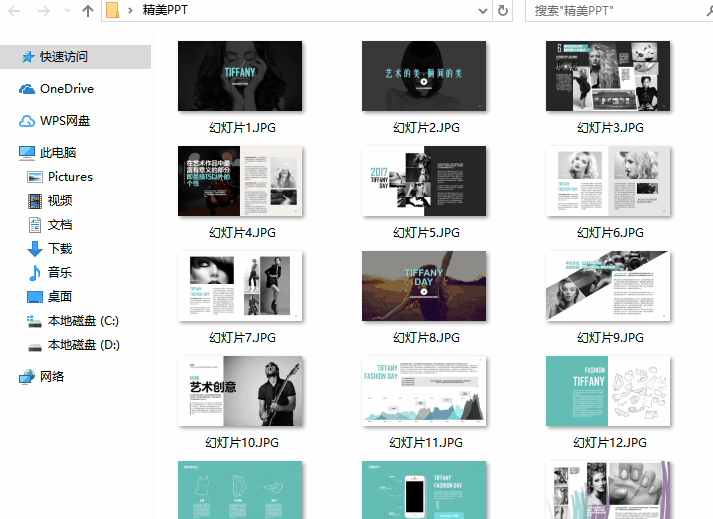Image resolution: width=713 pixels, height=519 pixels.
Task: Click file name 幻灯片11.JPG
Action: [426, 443]
